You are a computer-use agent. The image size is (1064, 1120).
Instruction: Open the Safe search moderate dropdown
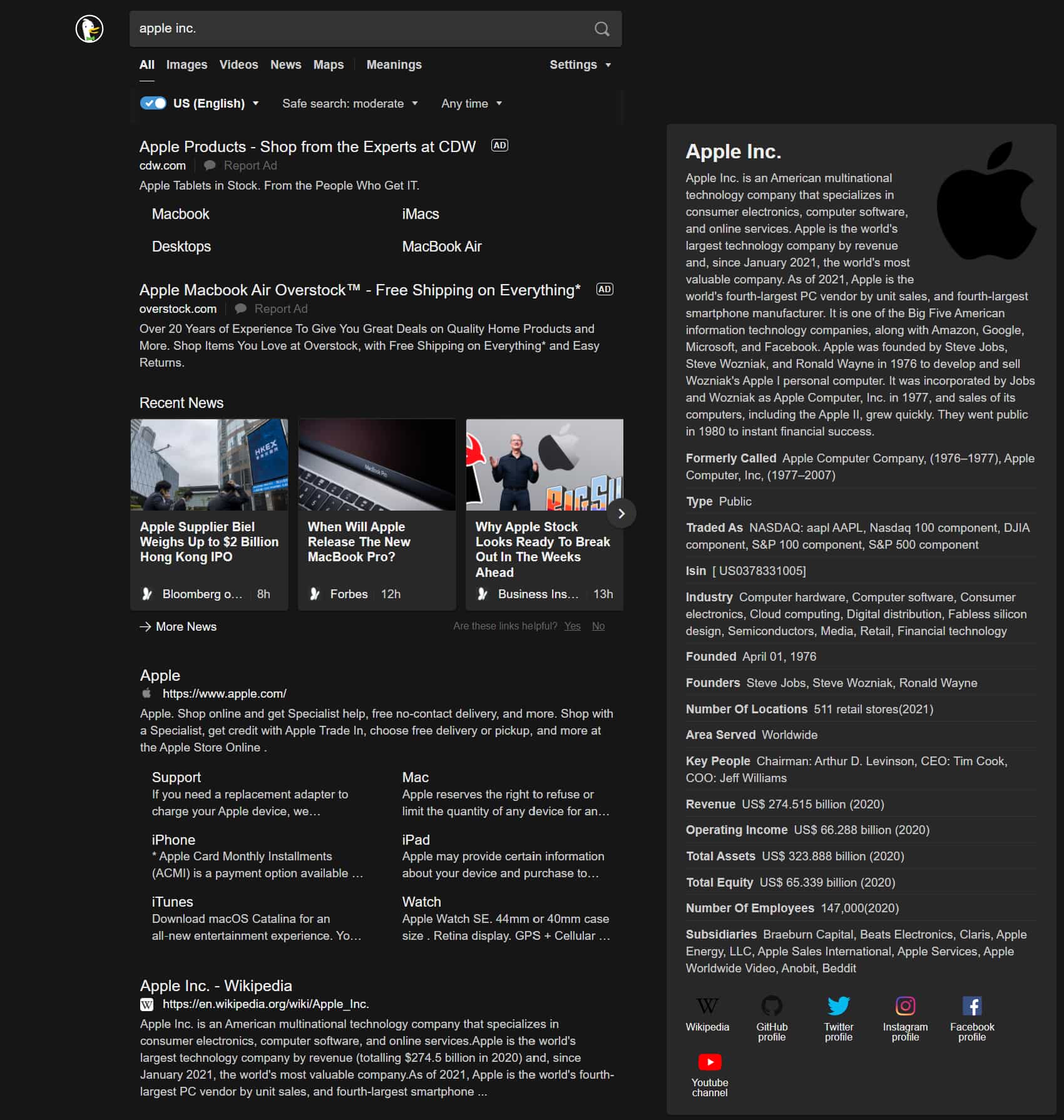point(349,103)
